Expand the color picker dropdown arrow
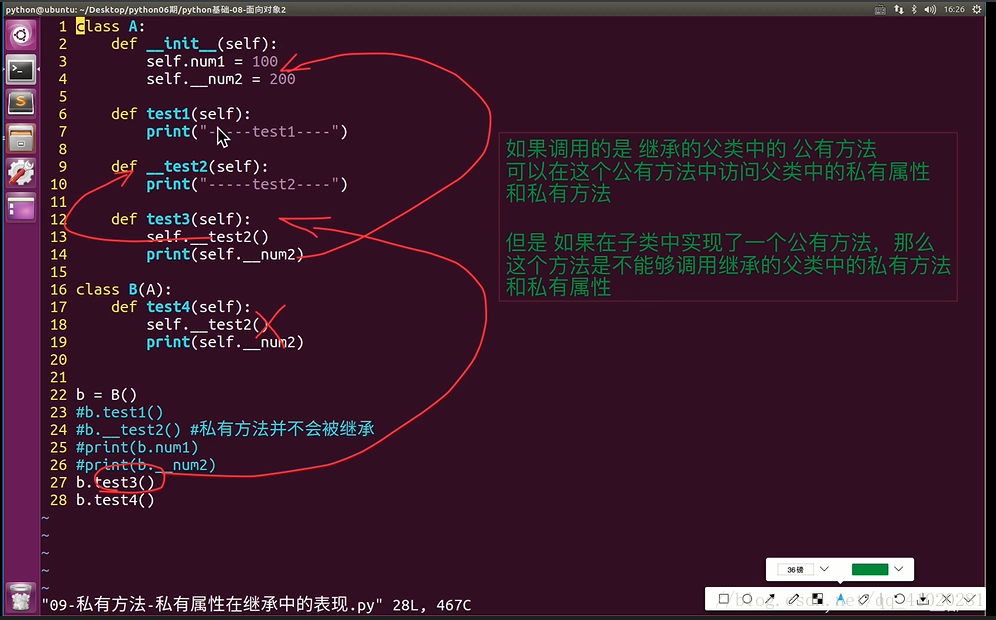Image resolution: width=996 pixels, height=620 pixels. [x=899, y=569]
